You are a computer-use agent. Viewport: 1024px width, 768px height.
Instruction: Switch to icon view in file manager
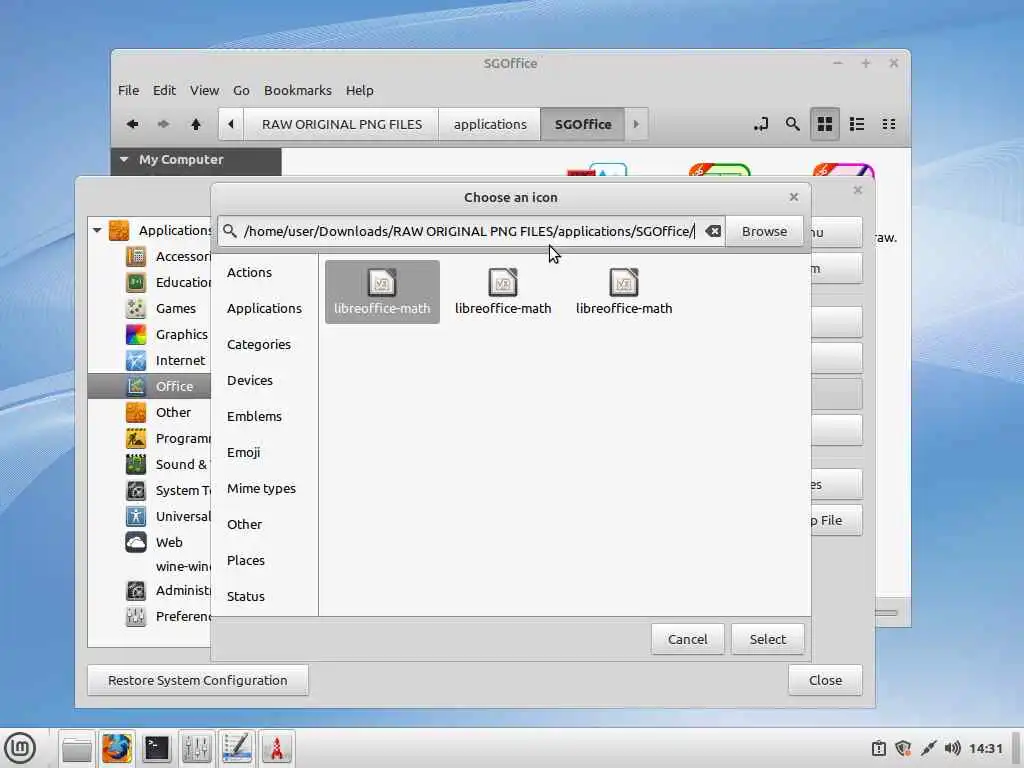click(x=825, y=124)
